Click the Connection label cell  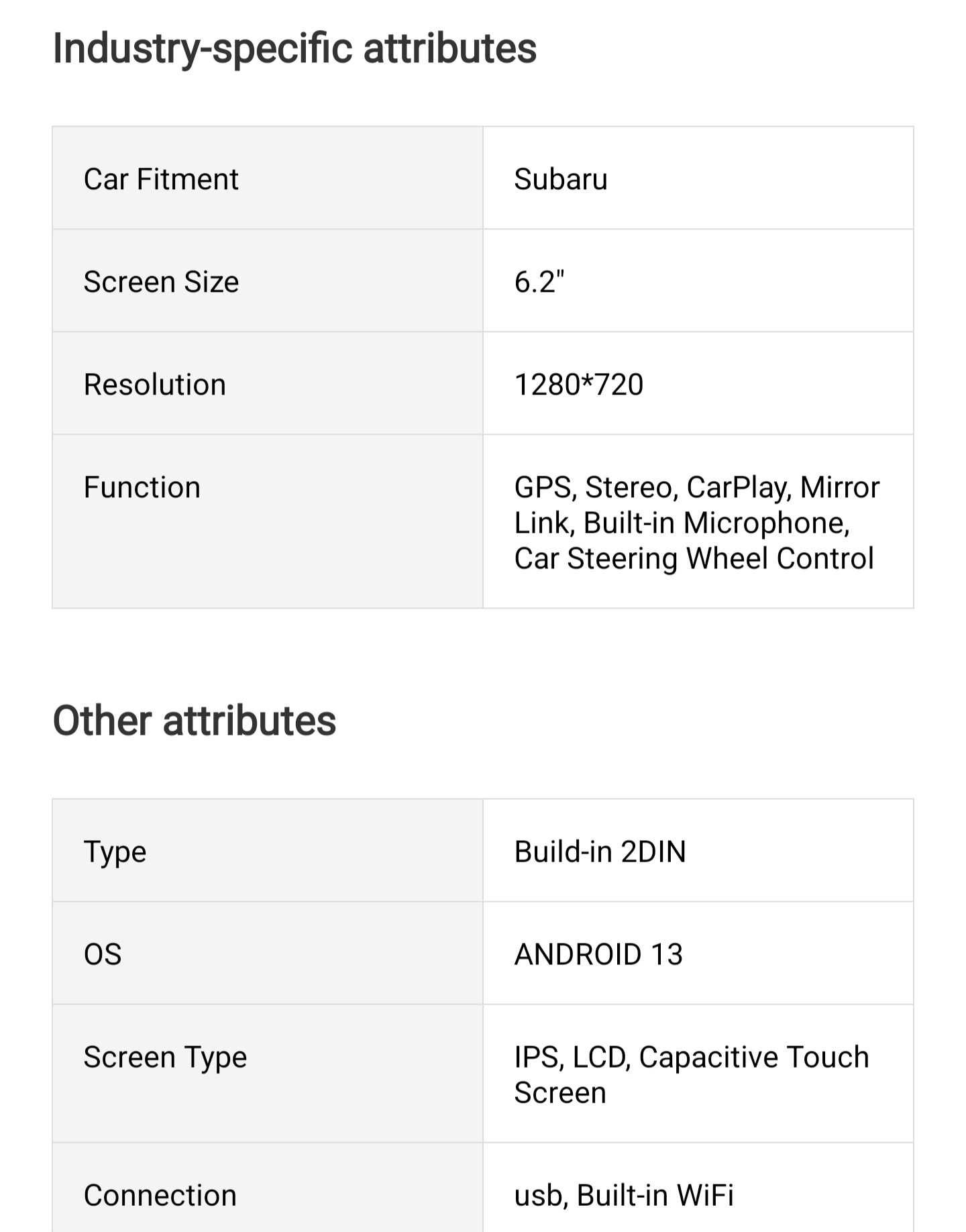tap(268, 1188)
